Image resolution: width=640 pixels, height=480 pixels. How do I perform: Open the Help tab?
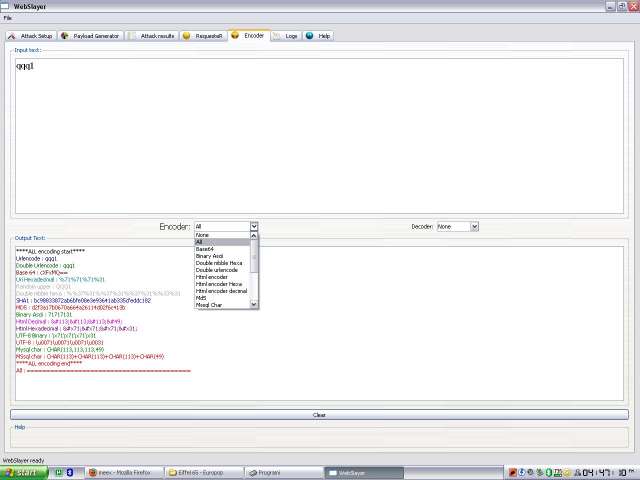[318, 36]
